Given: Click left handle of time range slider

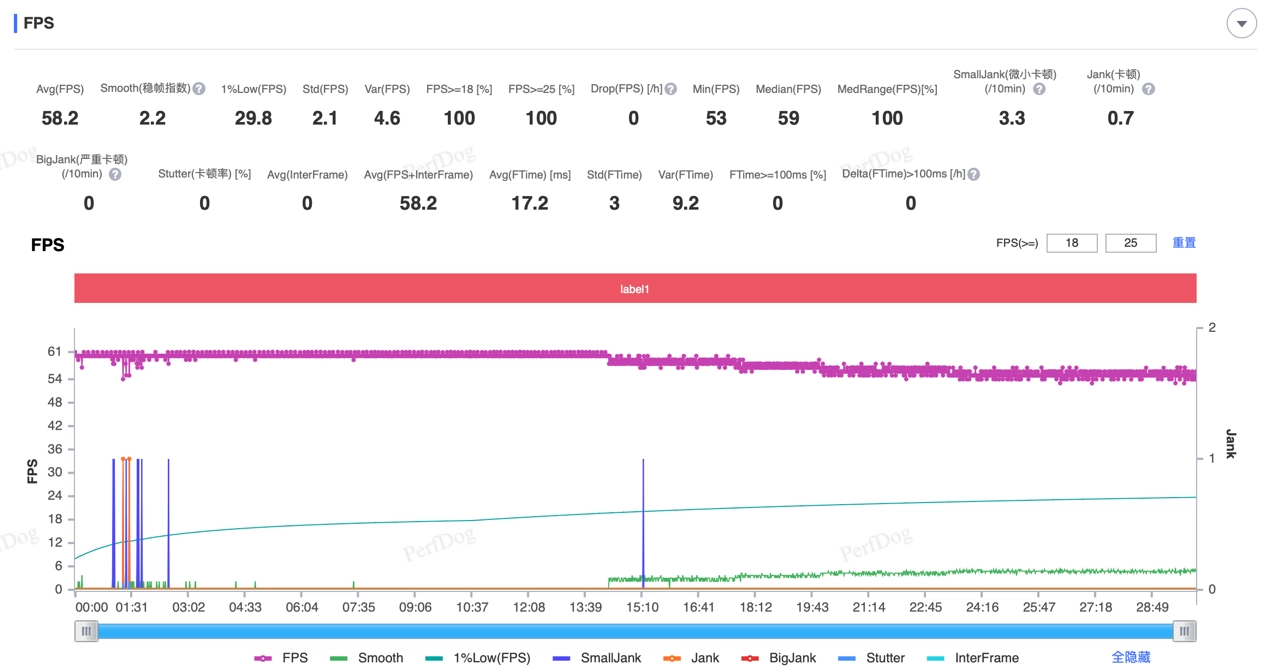Looking at the screenshot, I should (x=87, y=631).
